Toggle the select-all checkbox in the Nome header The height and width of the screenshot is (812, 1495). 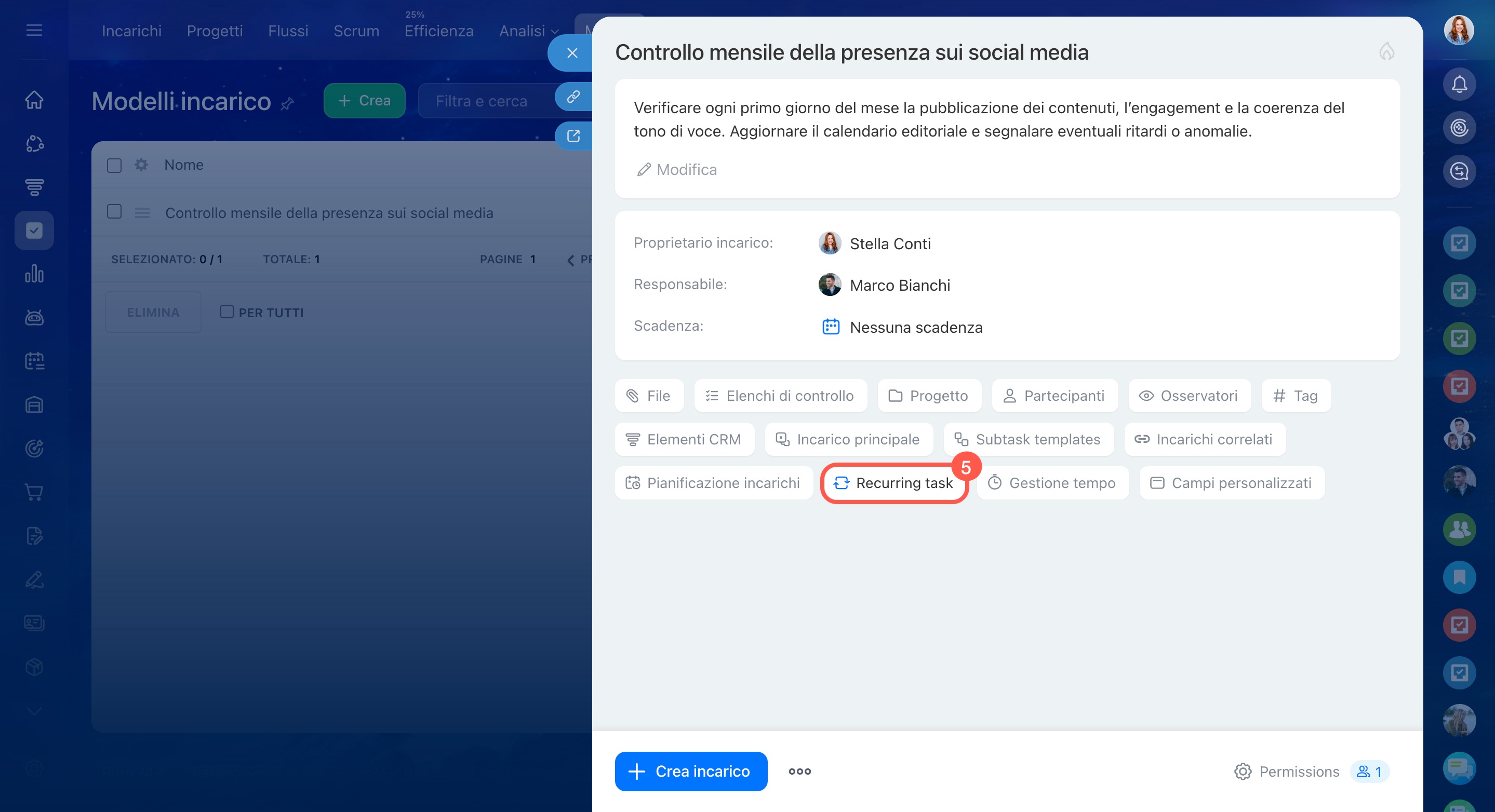coord(114,165)
